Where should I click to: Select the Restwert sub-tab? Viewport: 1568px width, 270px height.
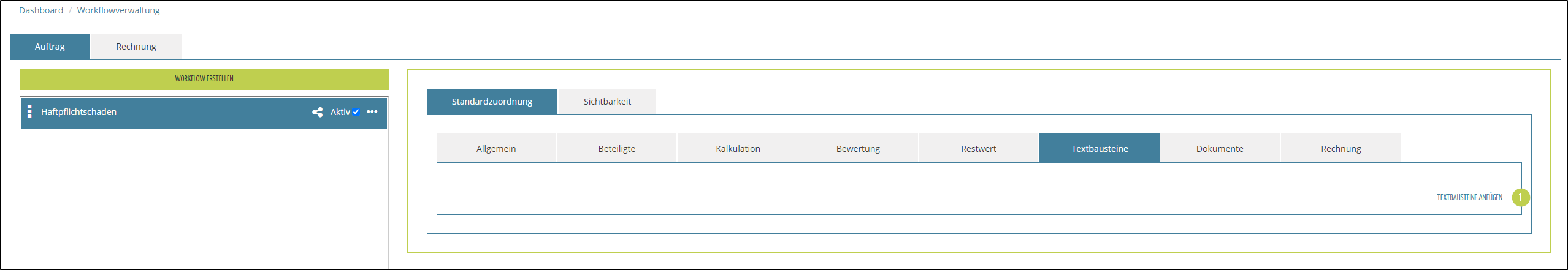[979, 149]
